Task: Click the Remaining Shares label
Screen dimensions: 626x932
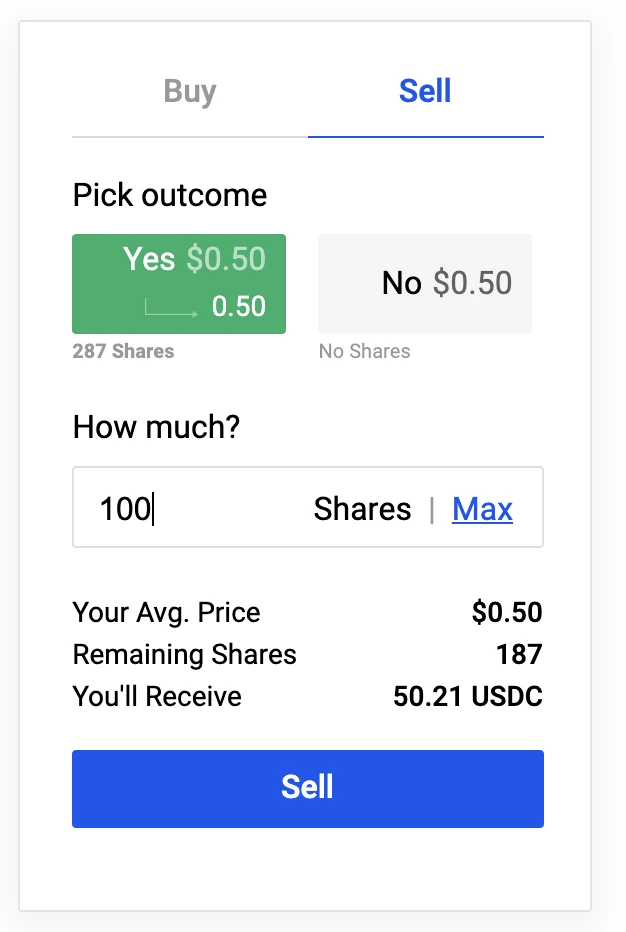Action: [x=184, y=654]
